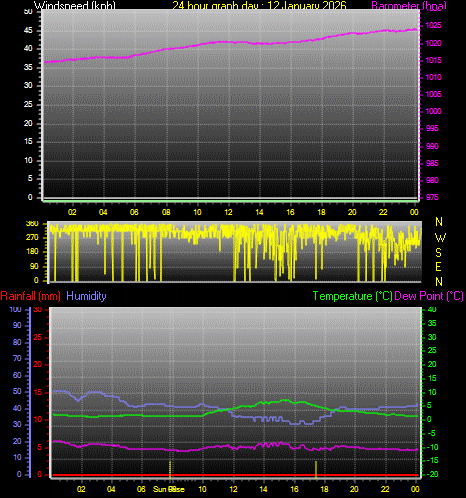Click the 975 value on barometer axis

pyautogui.click(x=432, y=197)
